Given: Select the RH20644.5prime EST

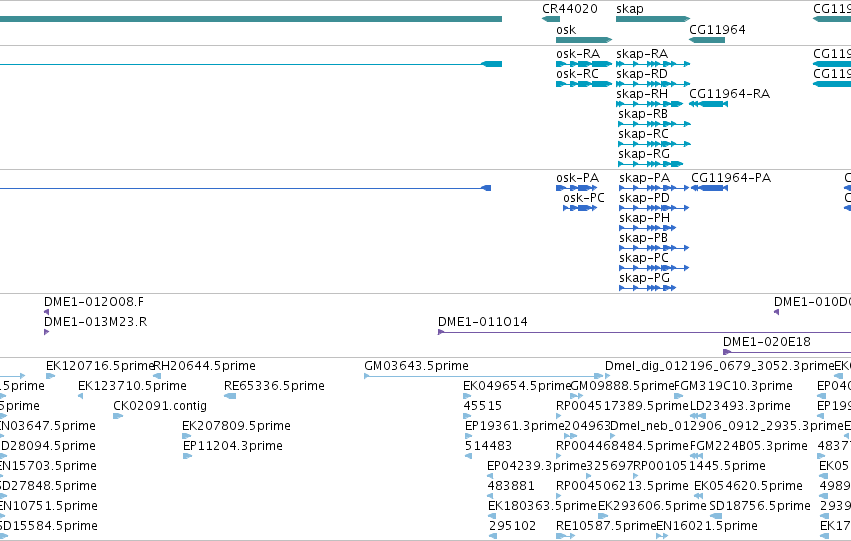Looking at the screenshot, I should pos(157,376).
